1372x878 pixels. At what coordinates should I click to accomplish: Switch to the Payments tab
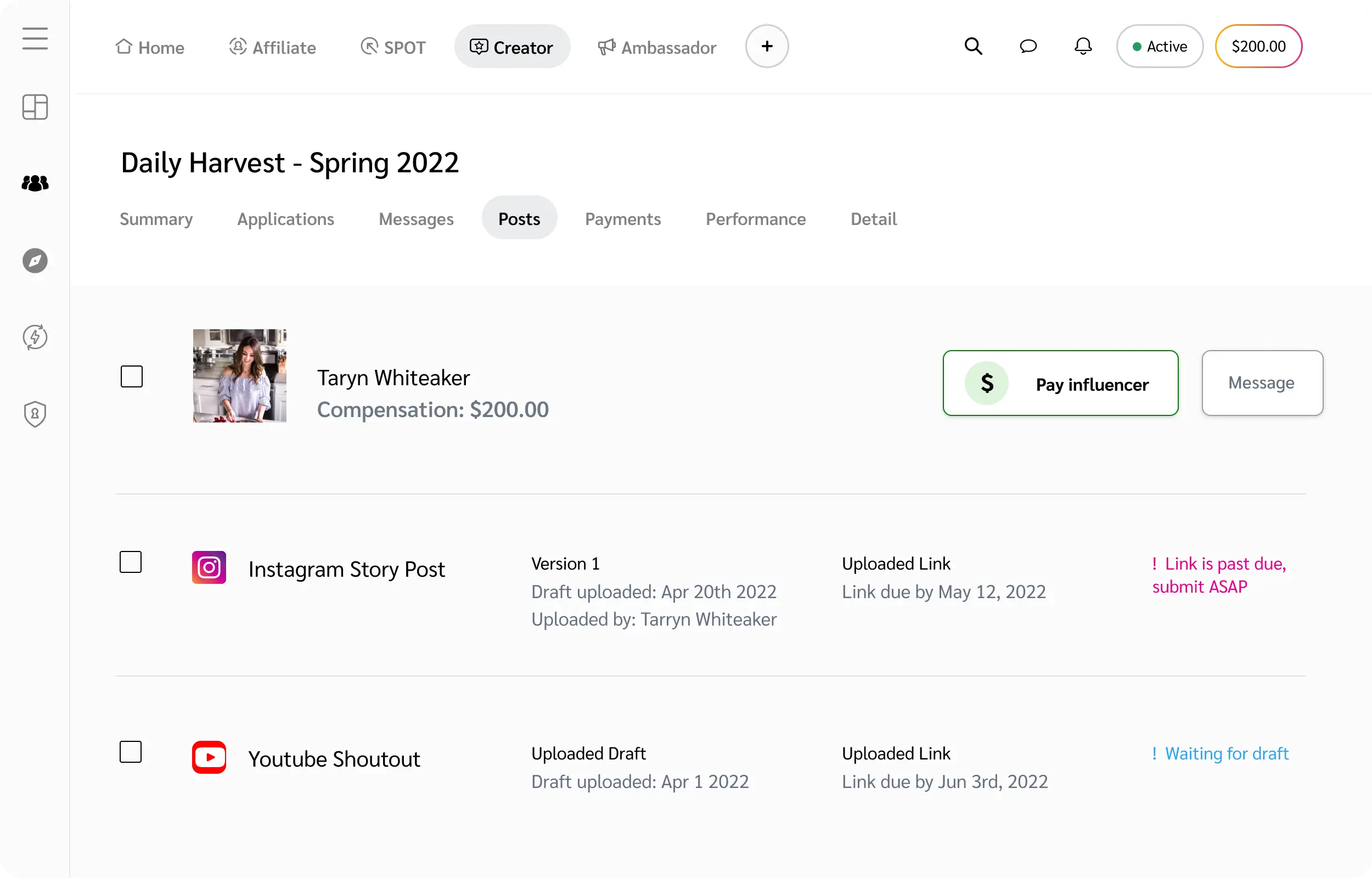(622, 219)
